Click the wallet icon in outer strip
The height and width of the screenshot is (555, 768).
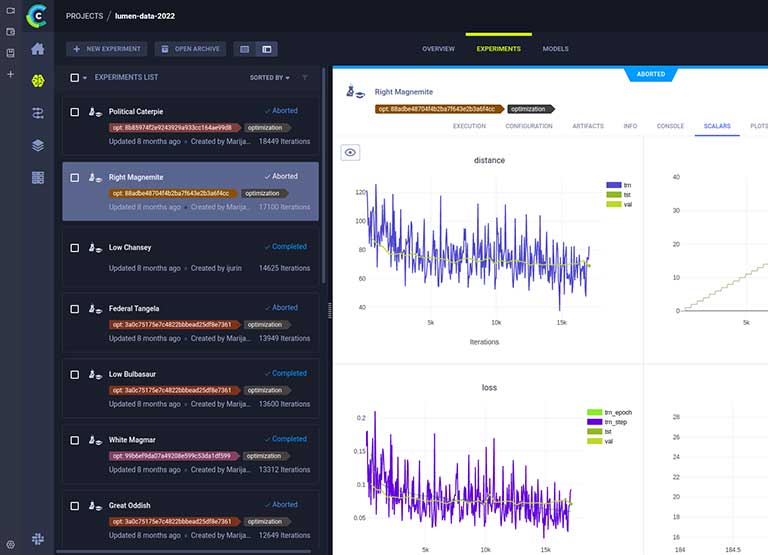pos(10,32)
